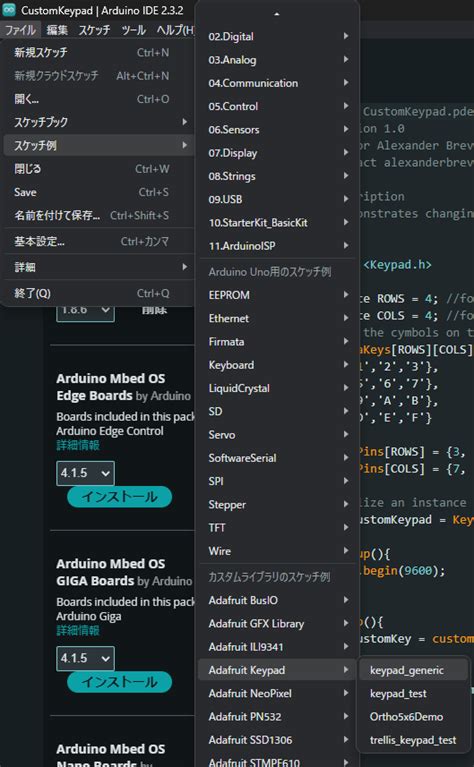Open the 09.USB examples submenu

click(278, 199)
